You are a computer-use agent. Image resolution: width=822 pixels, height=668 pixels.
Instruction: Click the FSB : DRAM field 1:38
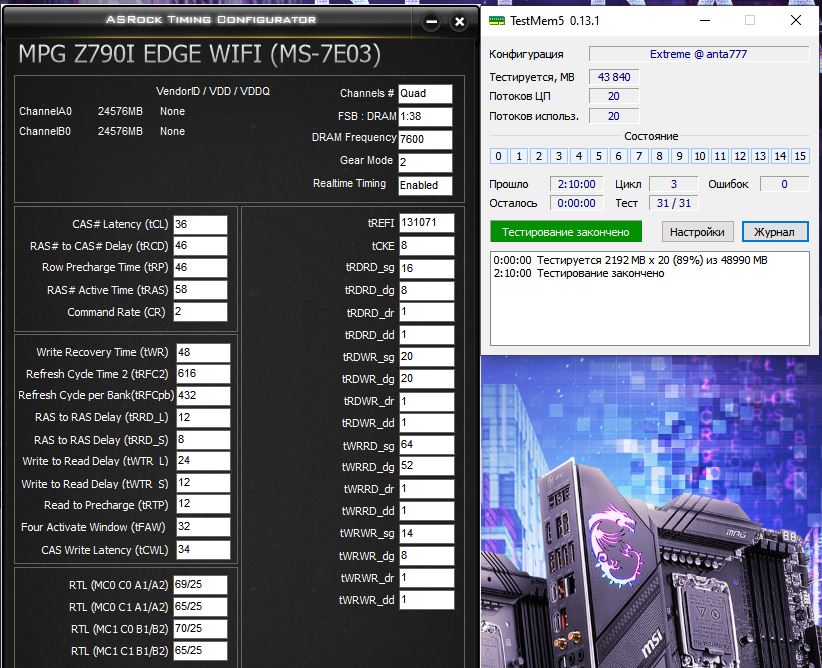click(x=425, y=116)
